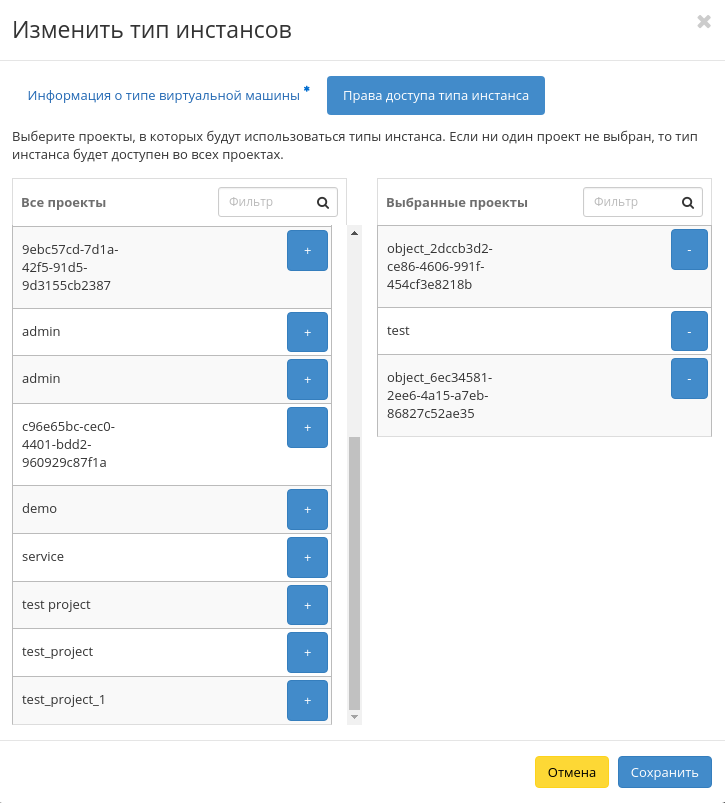Add project c96e65bc-cec0 to selected
Screen dimensions: 725x803
click(x=307, y=428)
